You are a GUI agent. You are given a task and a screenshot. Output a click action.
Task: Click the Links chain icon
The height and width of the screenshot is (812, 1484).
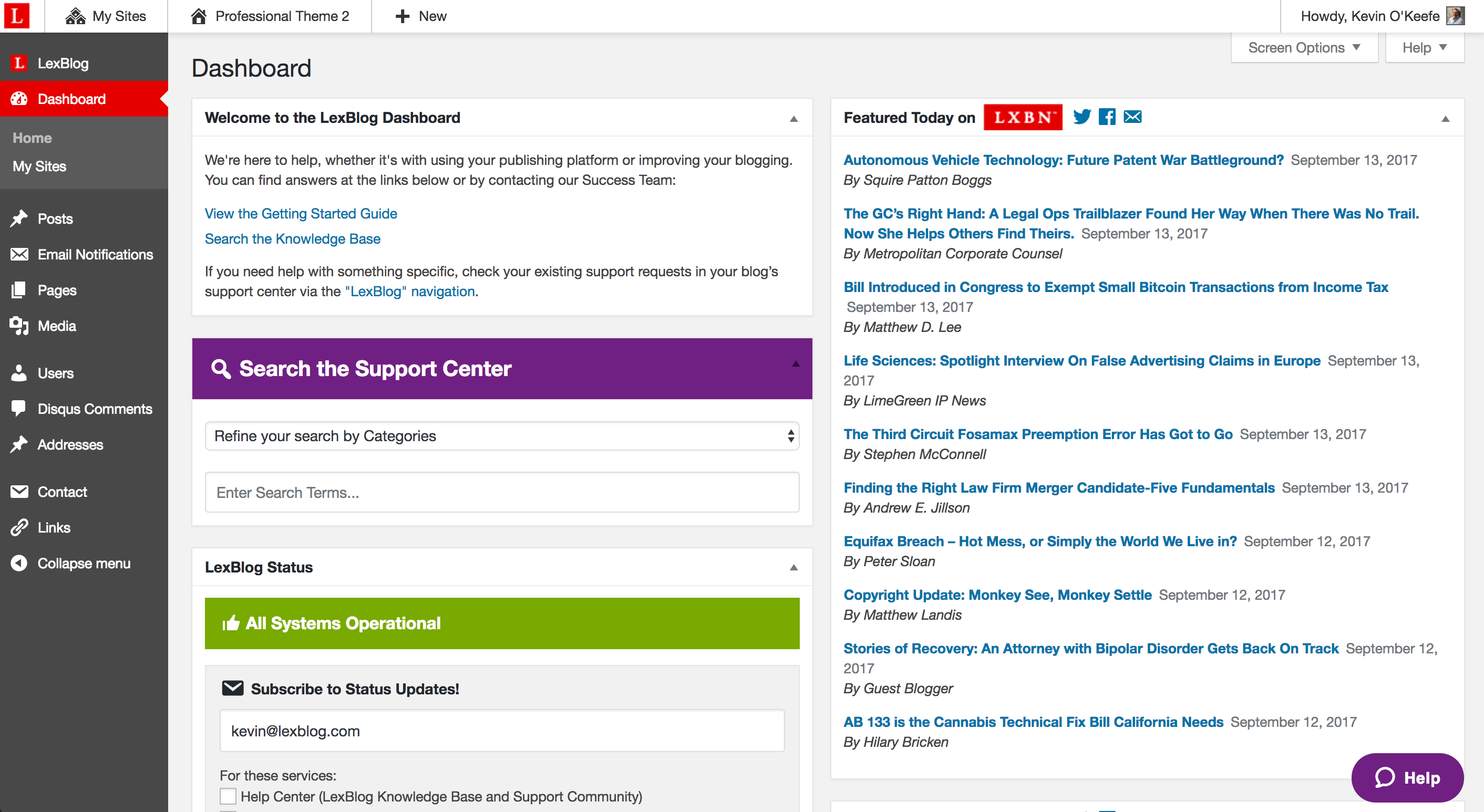(19, 527)
